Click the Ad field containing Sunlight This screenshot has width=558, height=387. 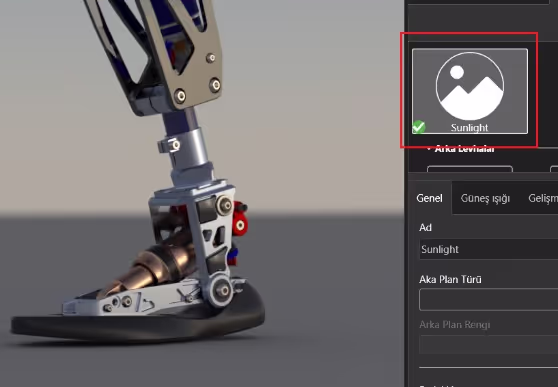pyautogui.click(x=489, y=249)
